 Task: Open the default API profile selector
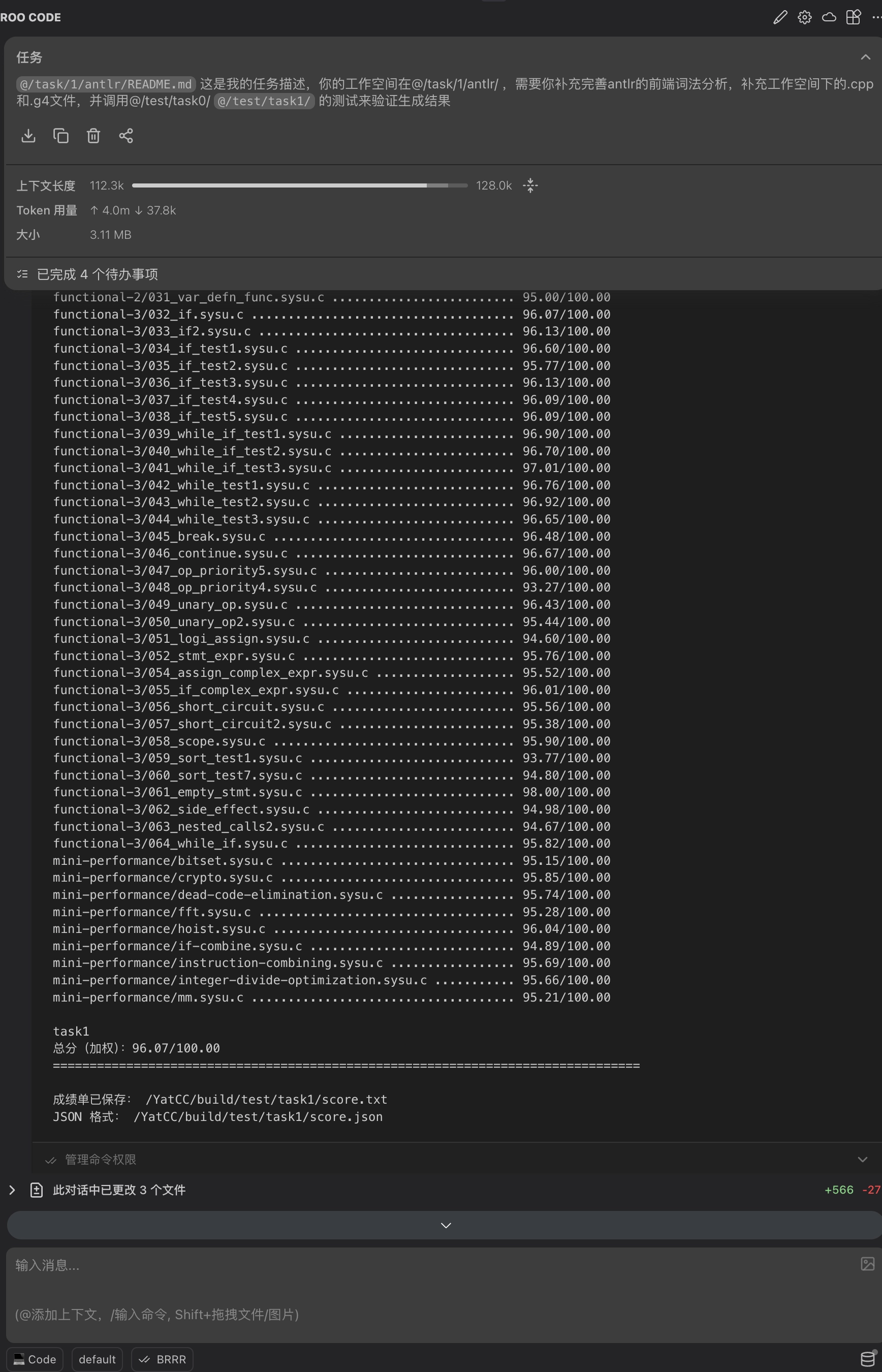click(x=97, y=1359)
